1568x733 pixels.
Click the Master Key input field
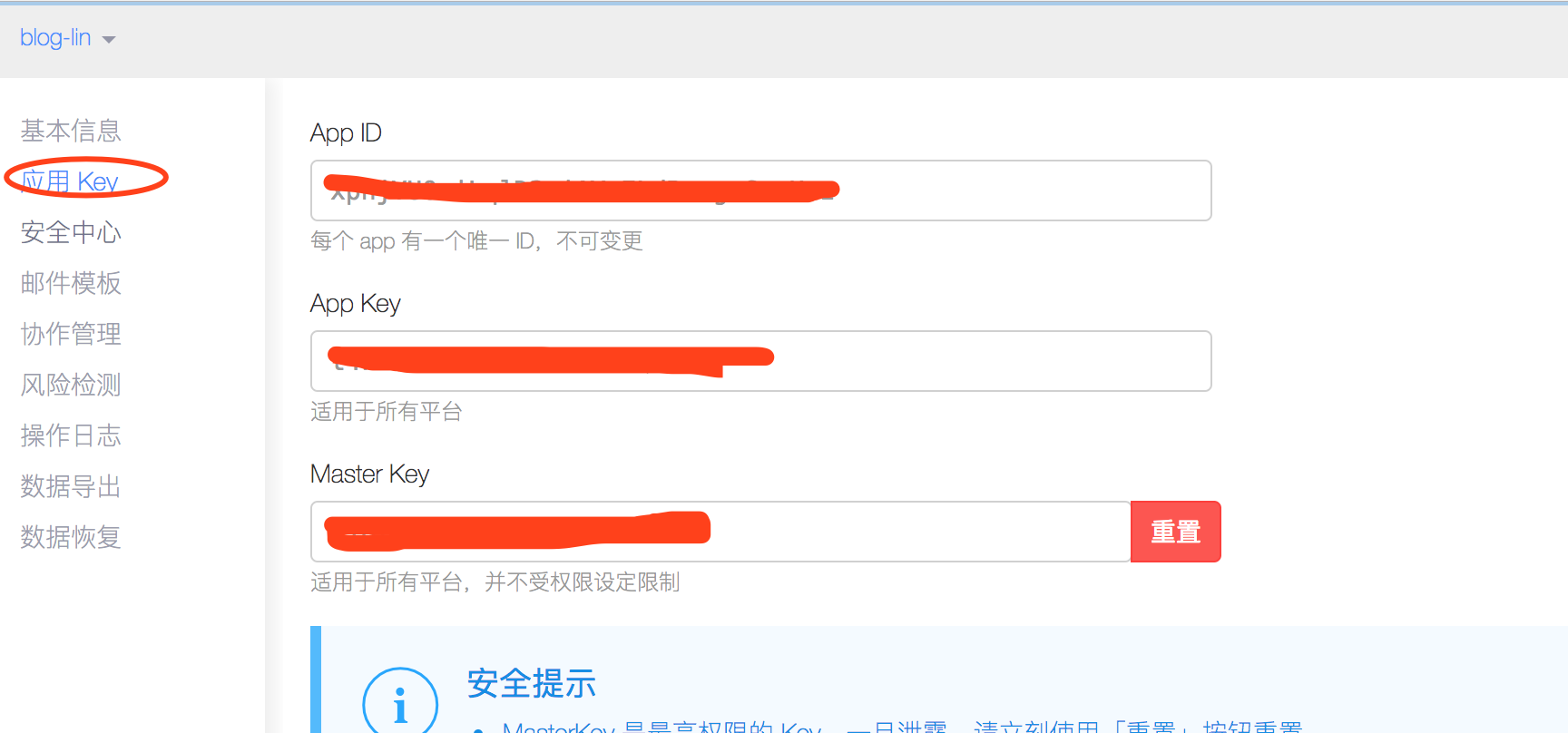(720, 532)
